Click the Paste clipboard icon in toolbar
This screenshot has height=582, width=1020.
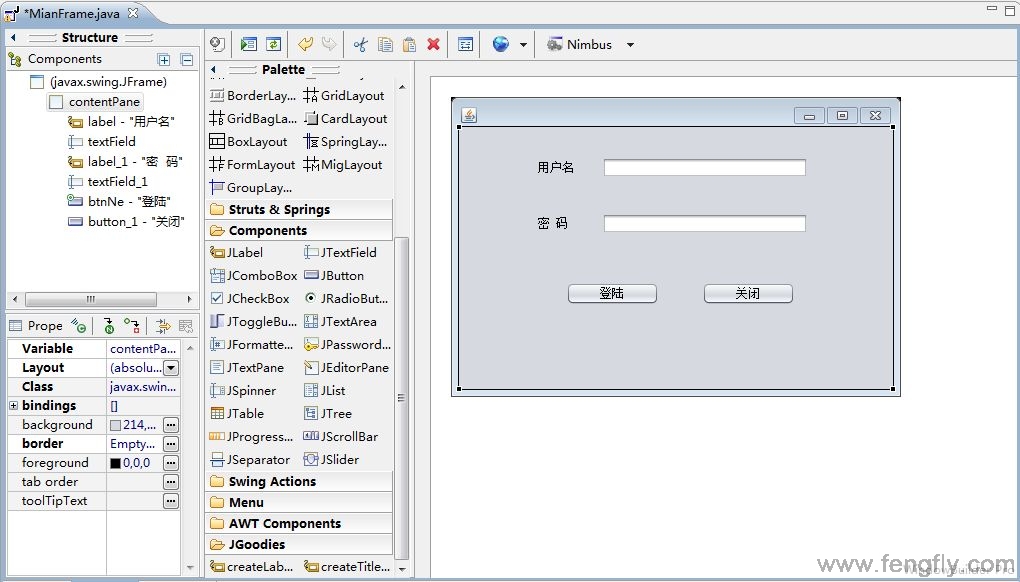point(409,44)
